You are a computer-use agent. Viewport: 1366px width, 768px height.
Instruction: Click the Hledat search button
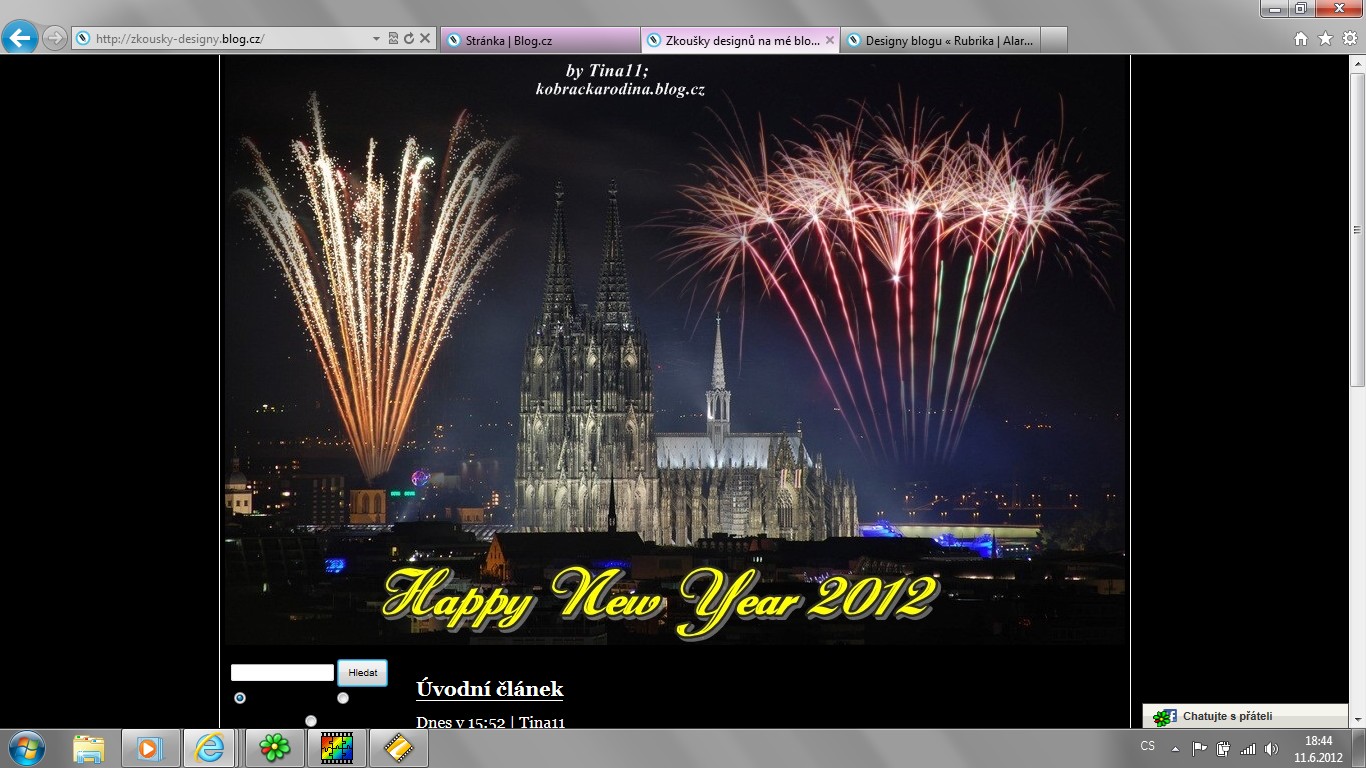click(x=362, y=673)
